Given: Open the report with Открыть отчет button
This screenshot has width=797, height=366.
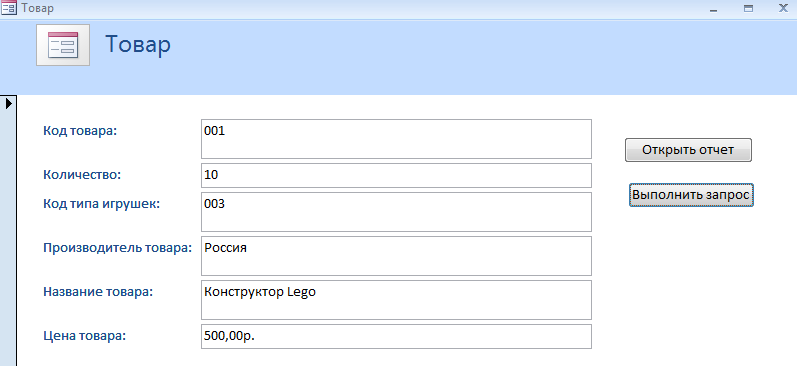Looking at the screenshot, I should click(x=688, y=150).
